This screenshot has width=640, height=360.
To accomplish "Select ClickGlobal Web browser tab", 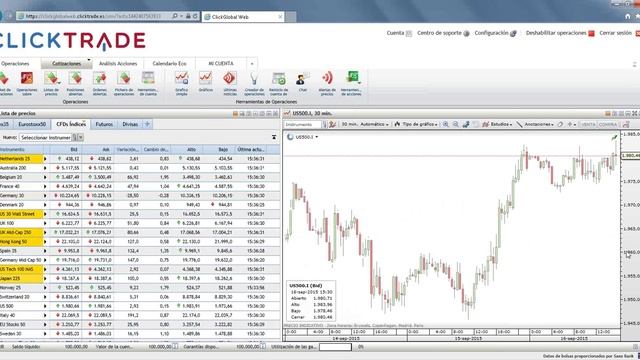I will pos(243,17).
